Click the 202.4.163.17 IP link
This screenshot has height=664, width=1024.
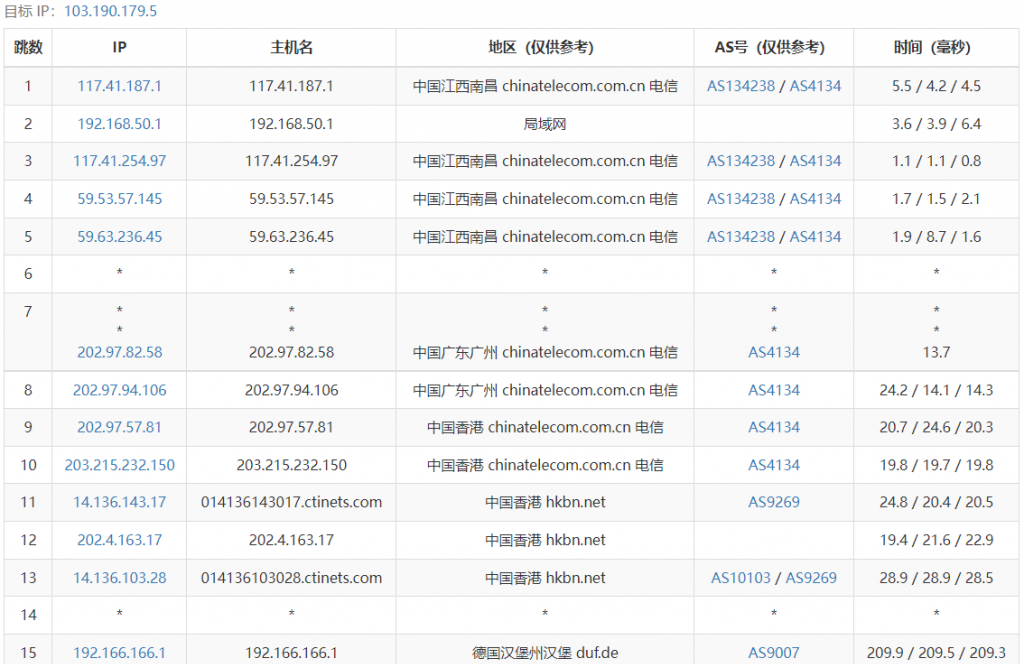119,540
